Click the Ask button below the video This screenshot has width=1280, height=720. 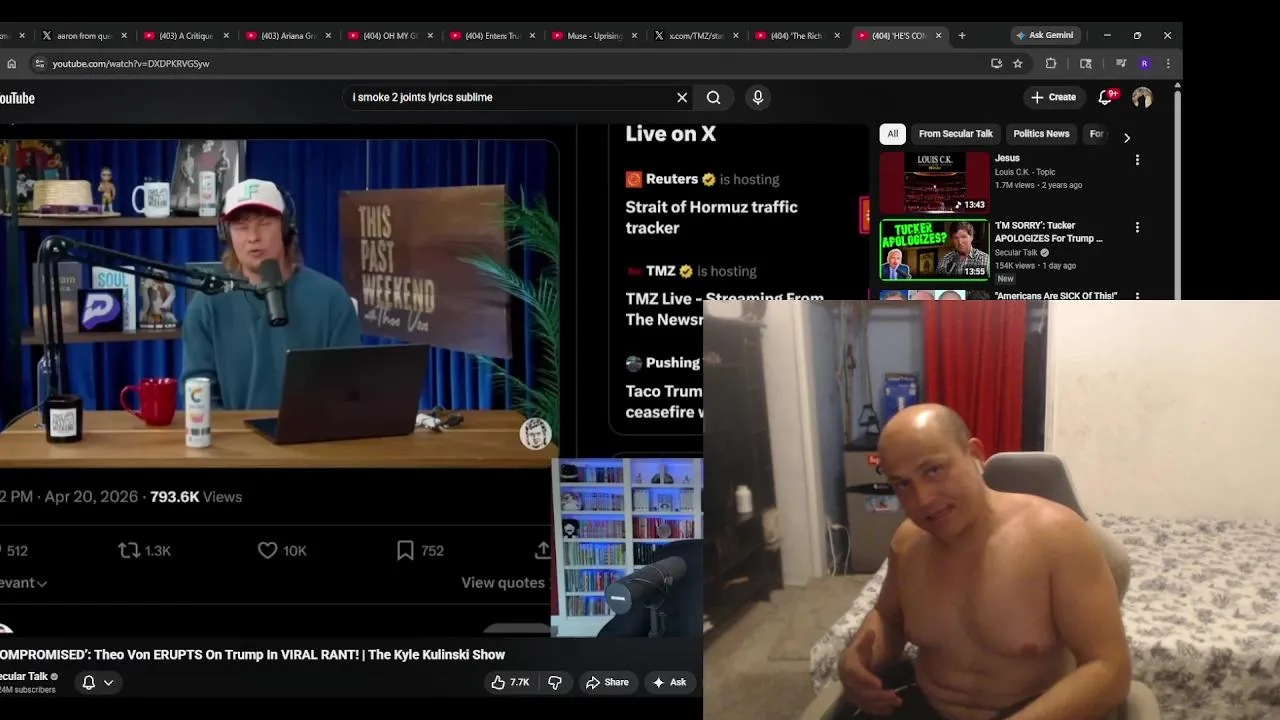pos(669,682)
